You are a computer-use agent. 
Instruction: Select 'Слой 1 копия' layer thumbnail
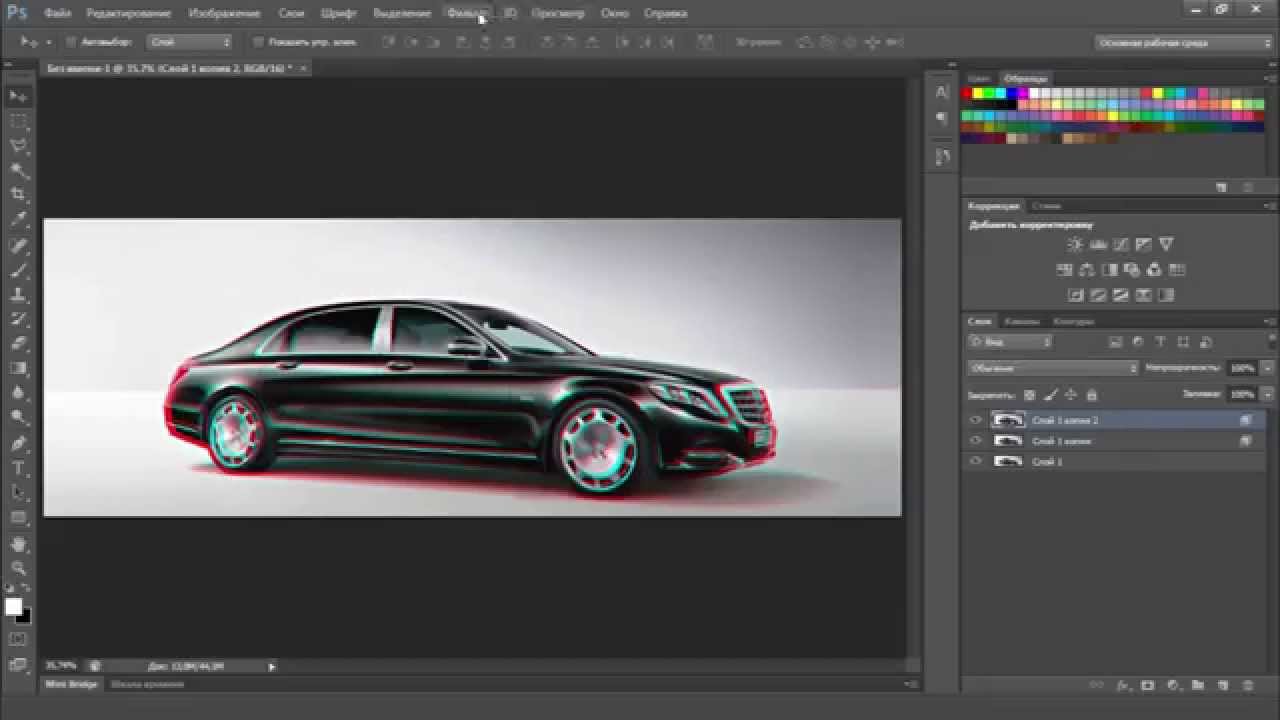click(1007, 441)
